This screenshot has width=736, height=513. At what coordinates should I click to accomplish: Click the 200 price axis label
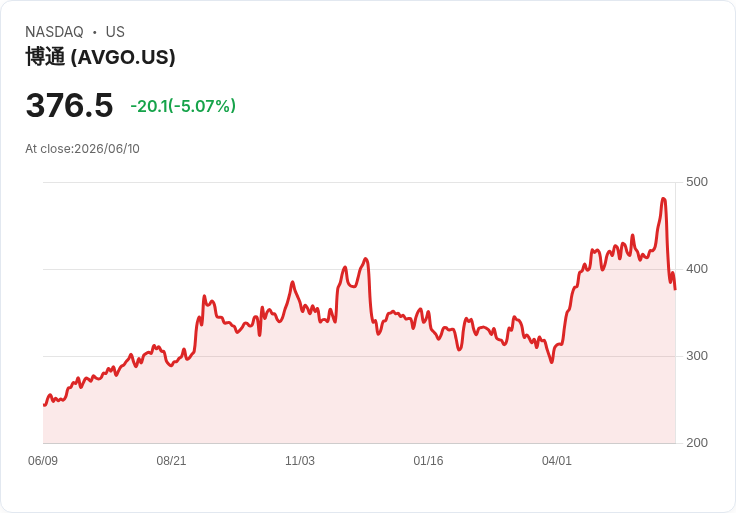coord(697,443)
